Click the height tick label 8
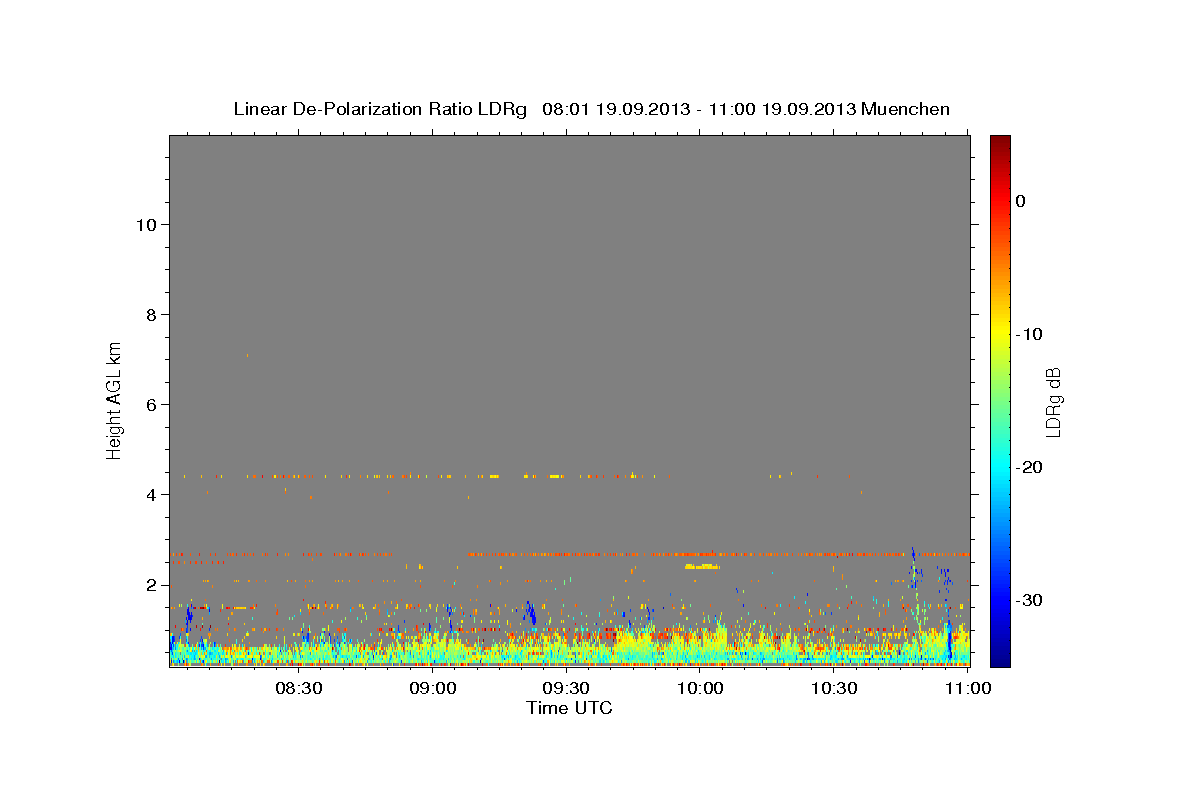1200x800 pixels. click(150, 314)
